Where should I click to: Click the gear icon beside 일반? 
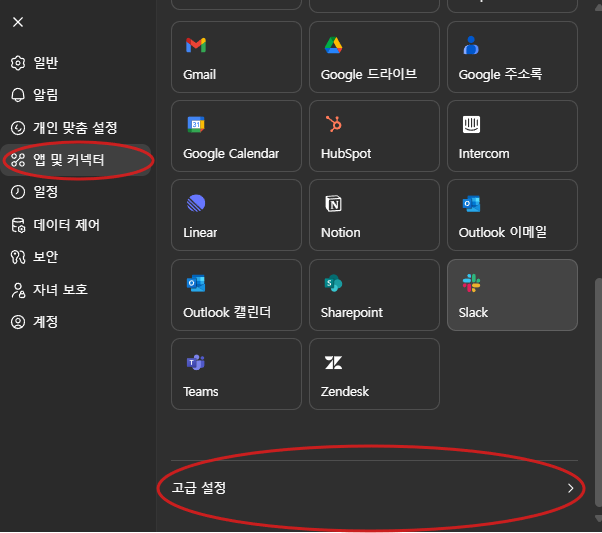[x=18, y=63]
